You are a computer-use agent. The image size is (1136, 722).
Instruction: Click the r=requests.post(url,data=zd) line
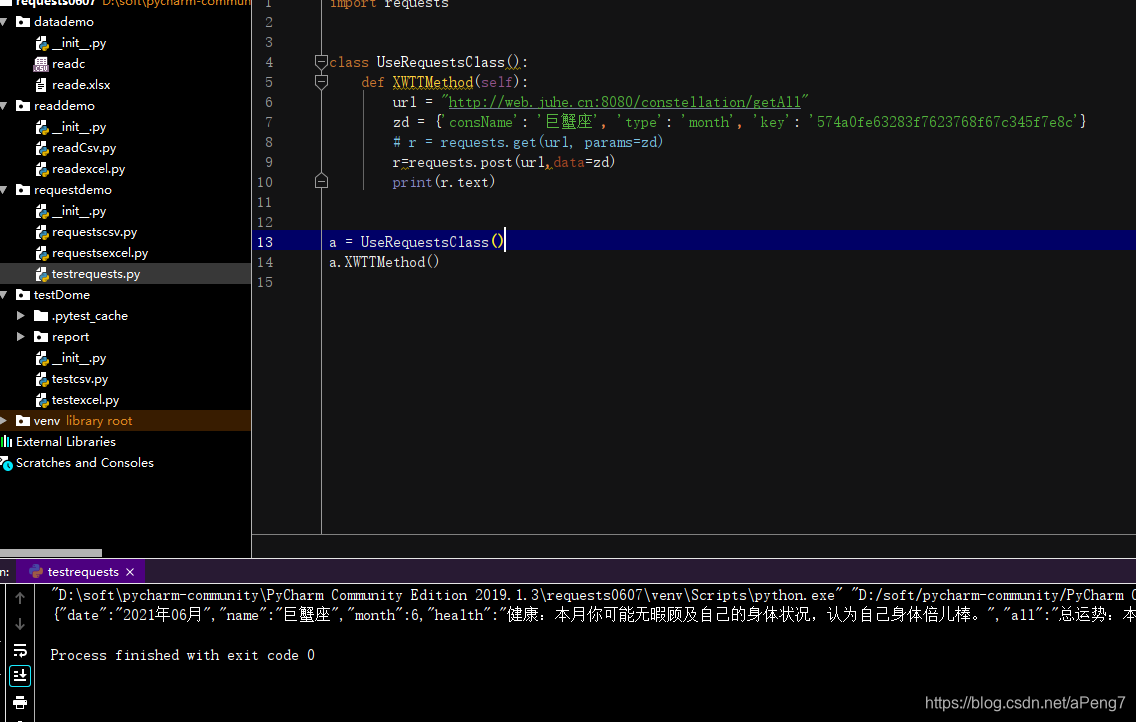504,162
